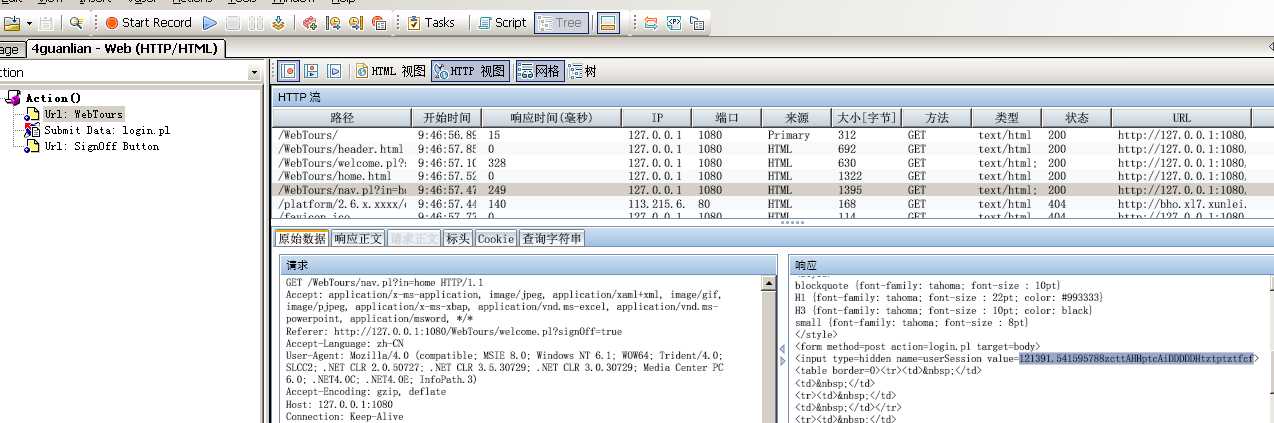Select the Action() node in the tree
This screenshot has width=1274, height=423.
click(x=53, y=98)
